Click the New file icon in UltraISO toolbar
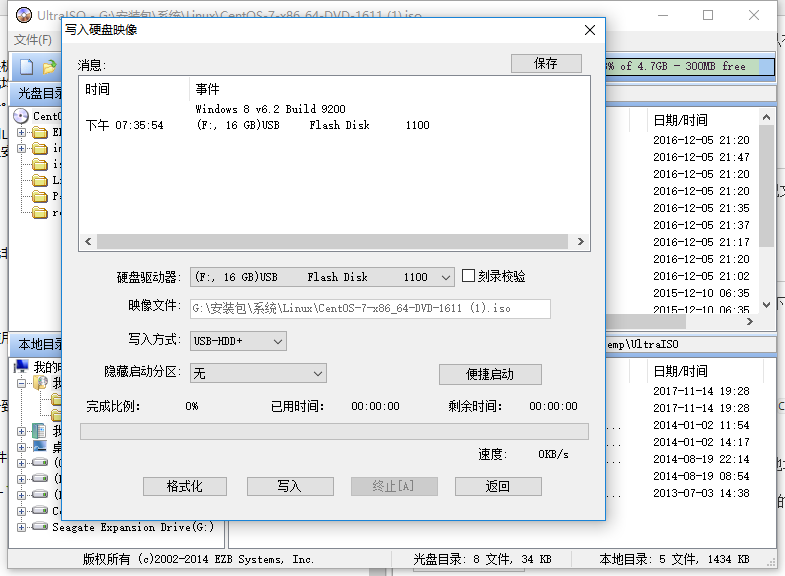Screen dimensions: 785x576 click(26, 67)
